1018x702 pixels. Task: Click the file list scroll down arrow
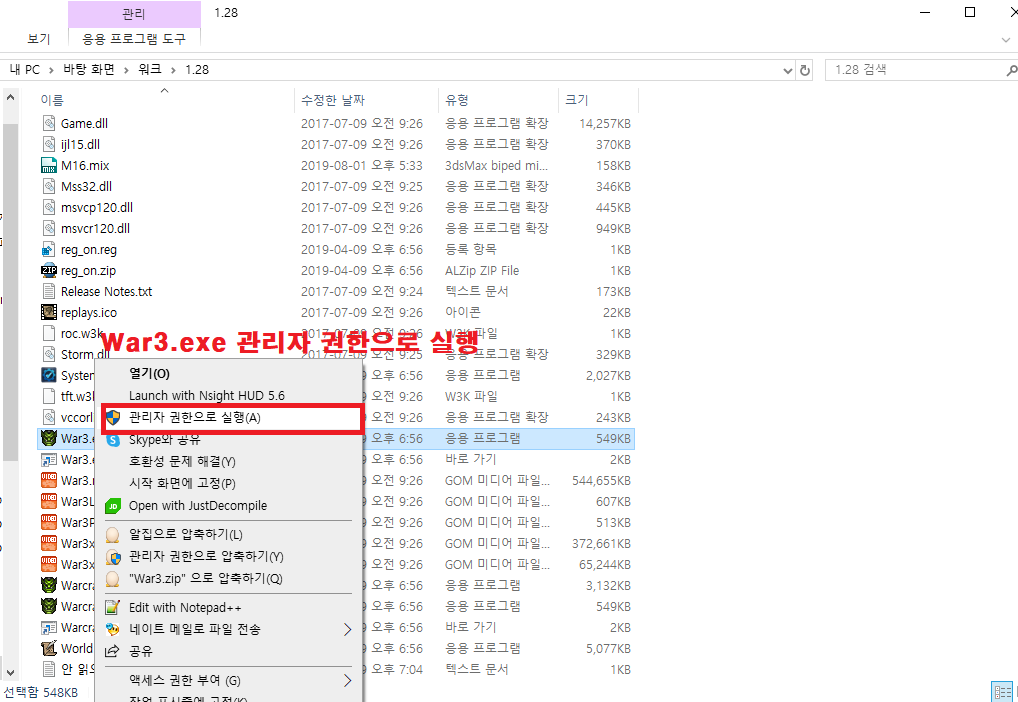(10, 672)
